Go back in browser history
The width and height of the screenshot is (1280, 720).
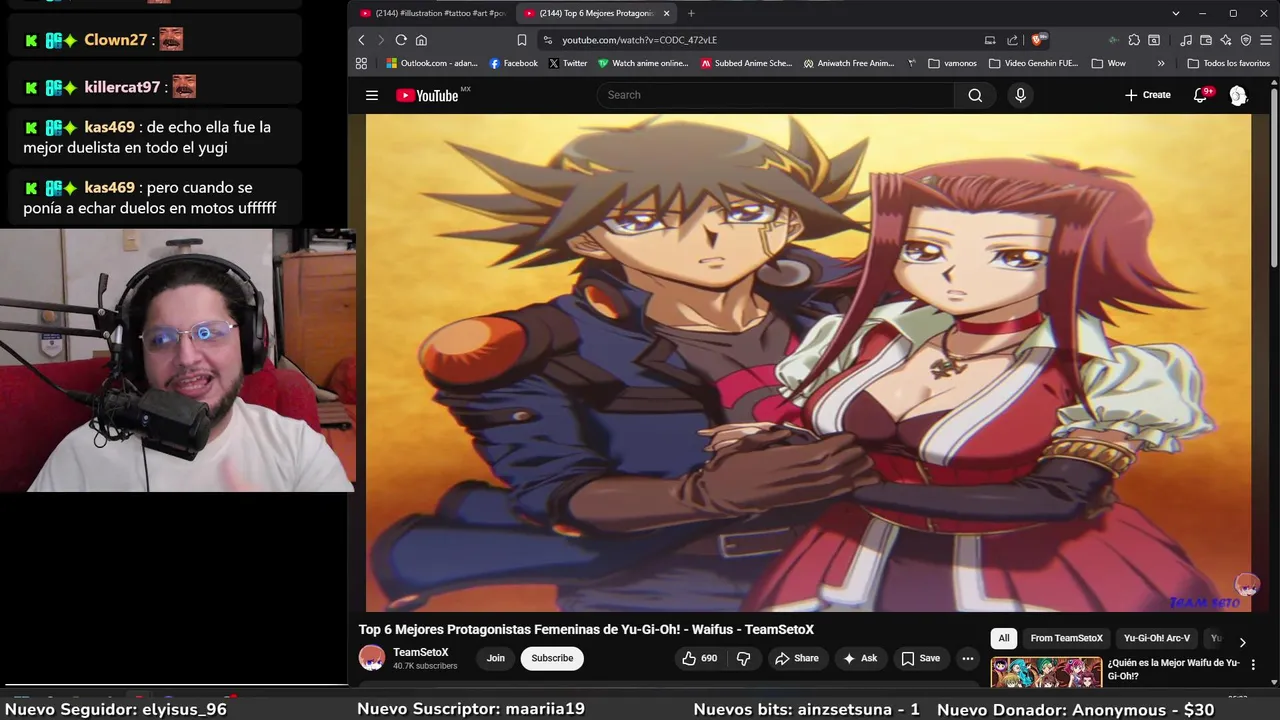click(362, 40)
